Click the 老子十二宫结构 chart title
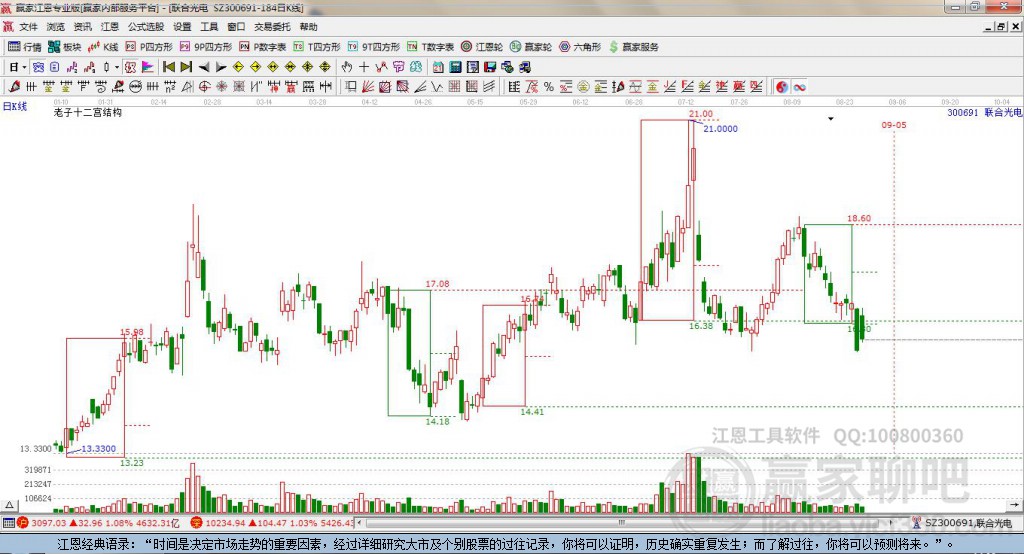Viewport: 1024px width, 554px height. pyautogui.click(x=88, y=112)
